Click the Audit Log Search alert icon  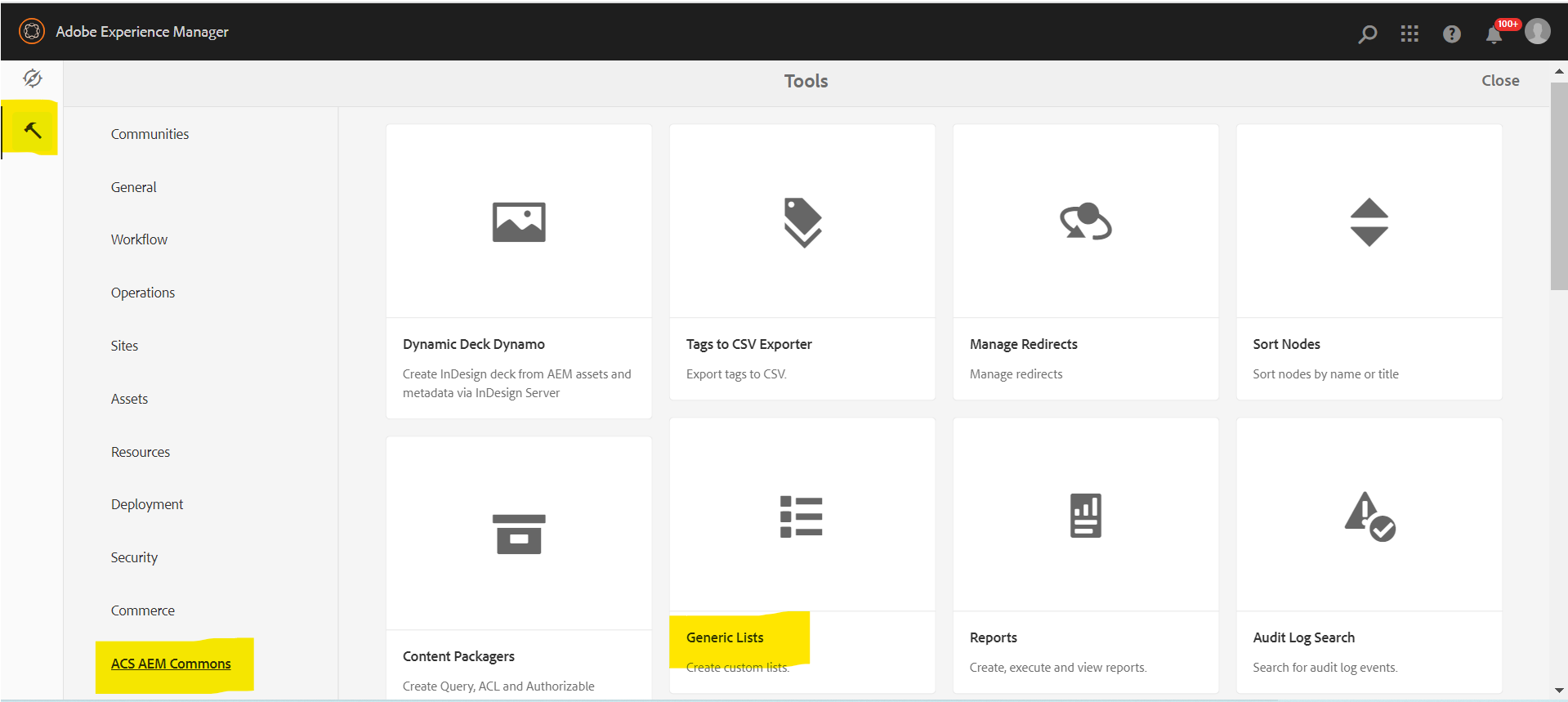(x=1370, y=516)
